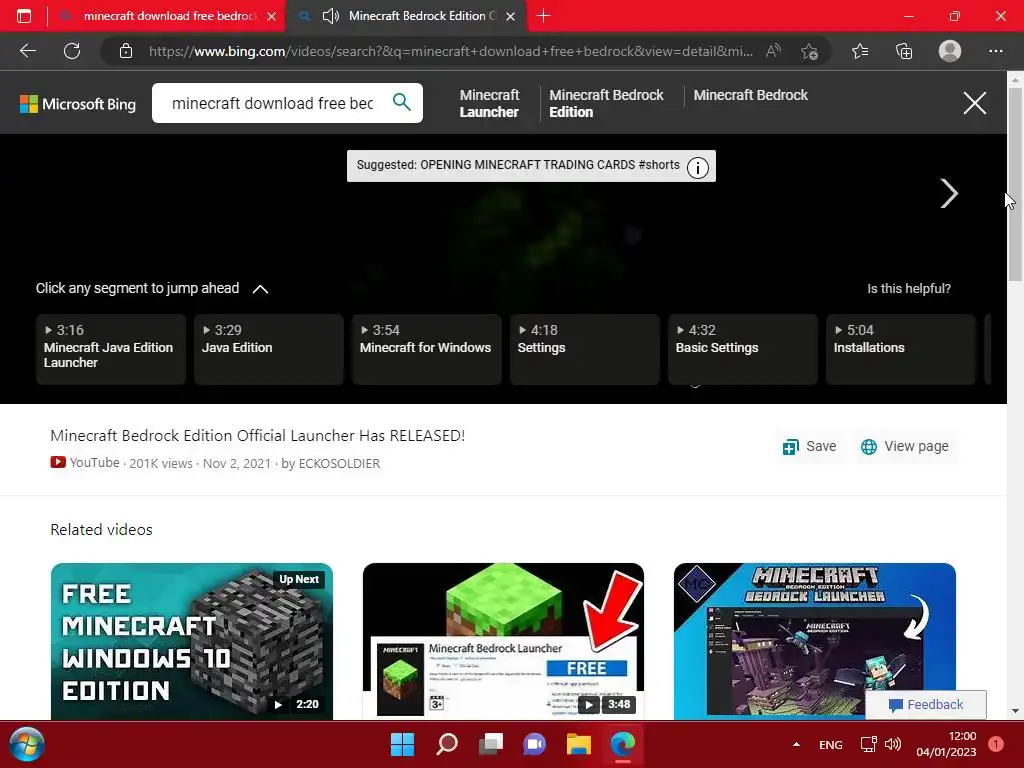This screenshot has width=1024, height=768.
Task: Click View page button
Action: (904, 447)
